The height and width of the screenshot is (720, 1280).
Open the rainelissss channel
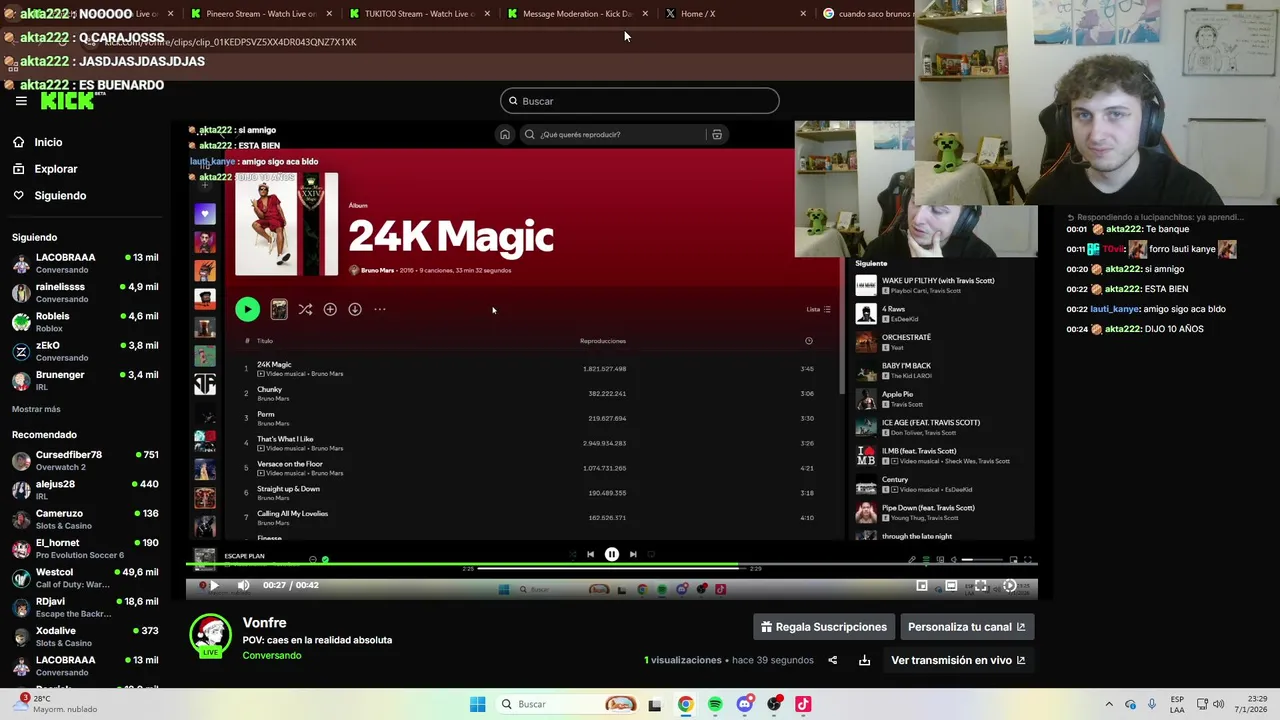tap(85, 292)
